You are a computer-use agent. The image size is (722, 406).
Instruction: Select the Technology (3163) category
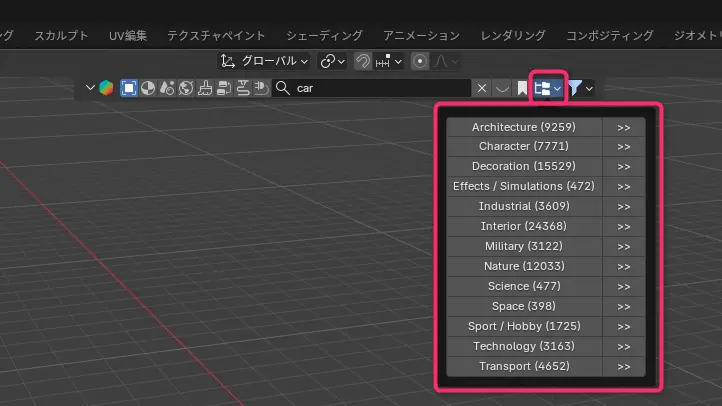click(x=524, y=346)
